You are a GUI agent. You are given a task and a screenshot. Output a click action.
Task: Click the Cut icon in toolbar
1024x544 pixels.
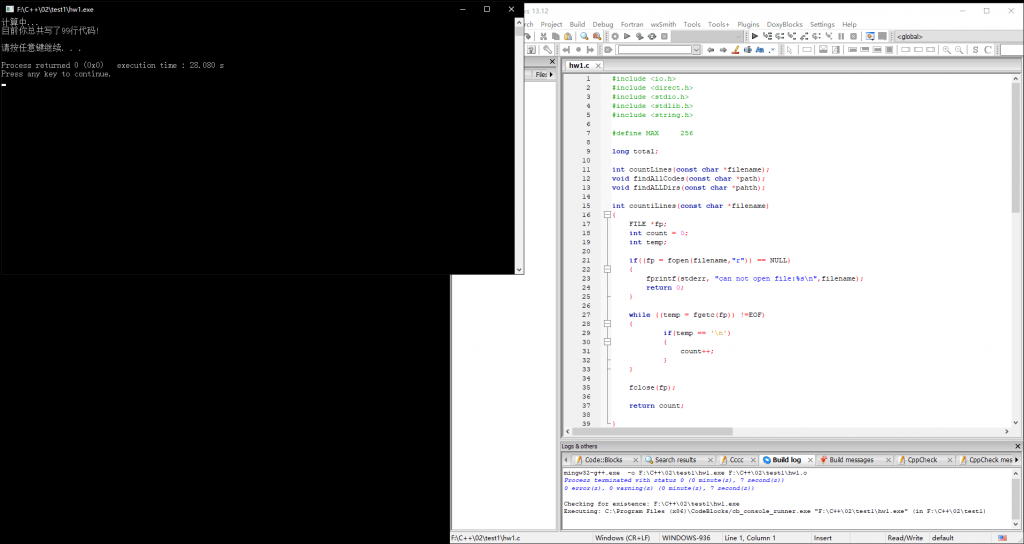tap(543, 36)
